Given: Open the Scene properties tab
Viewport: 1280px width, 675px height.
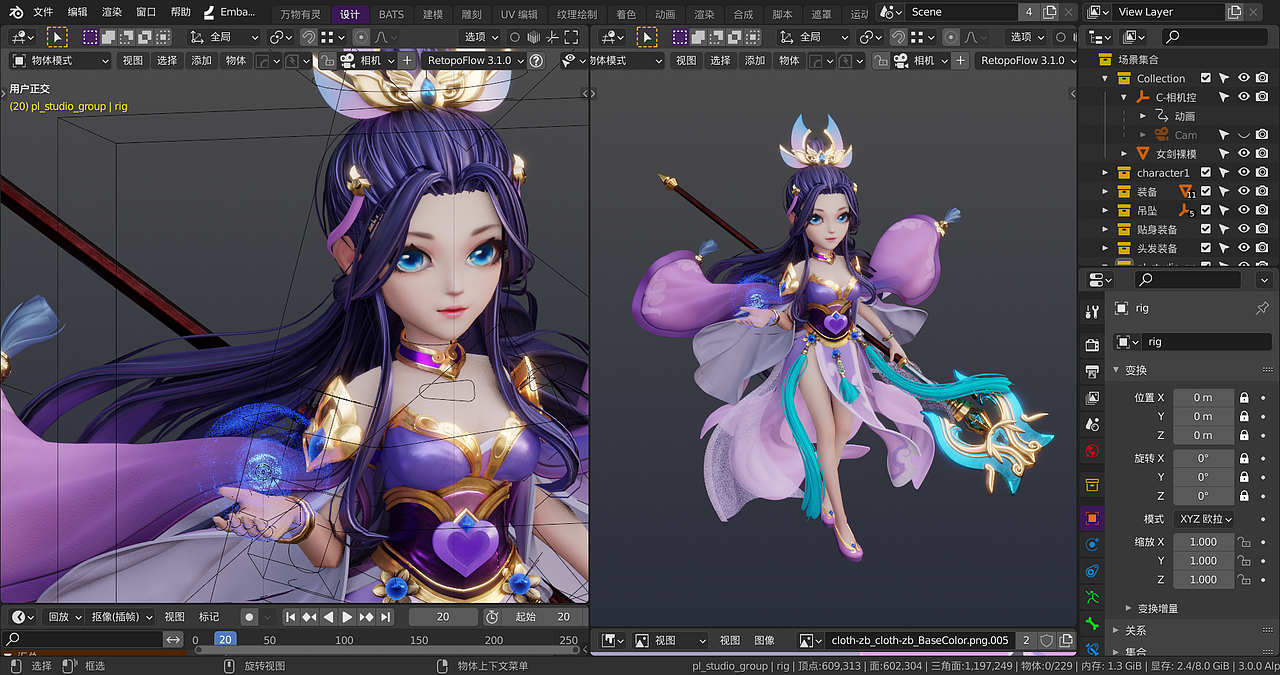Looking at the screenshot, I should (x=1092, y=425).
